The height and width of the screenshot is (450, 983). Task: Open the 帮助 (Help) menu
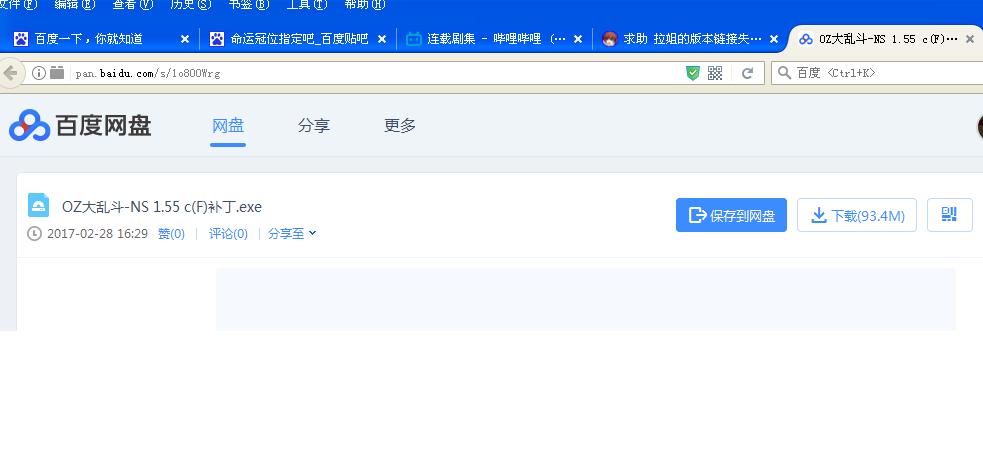[x=365, y=5]
